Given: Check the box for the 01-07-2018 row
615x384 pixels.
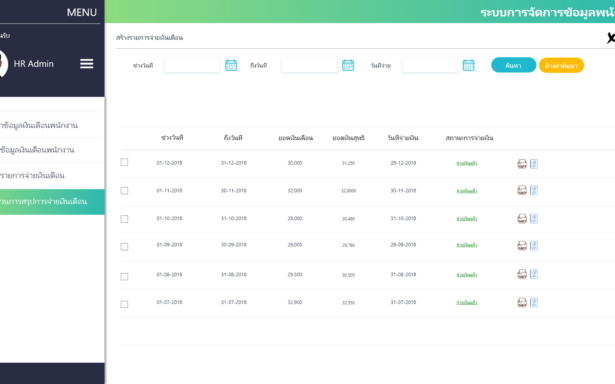Looking at the screenshot, I should [x=124, y=304].
